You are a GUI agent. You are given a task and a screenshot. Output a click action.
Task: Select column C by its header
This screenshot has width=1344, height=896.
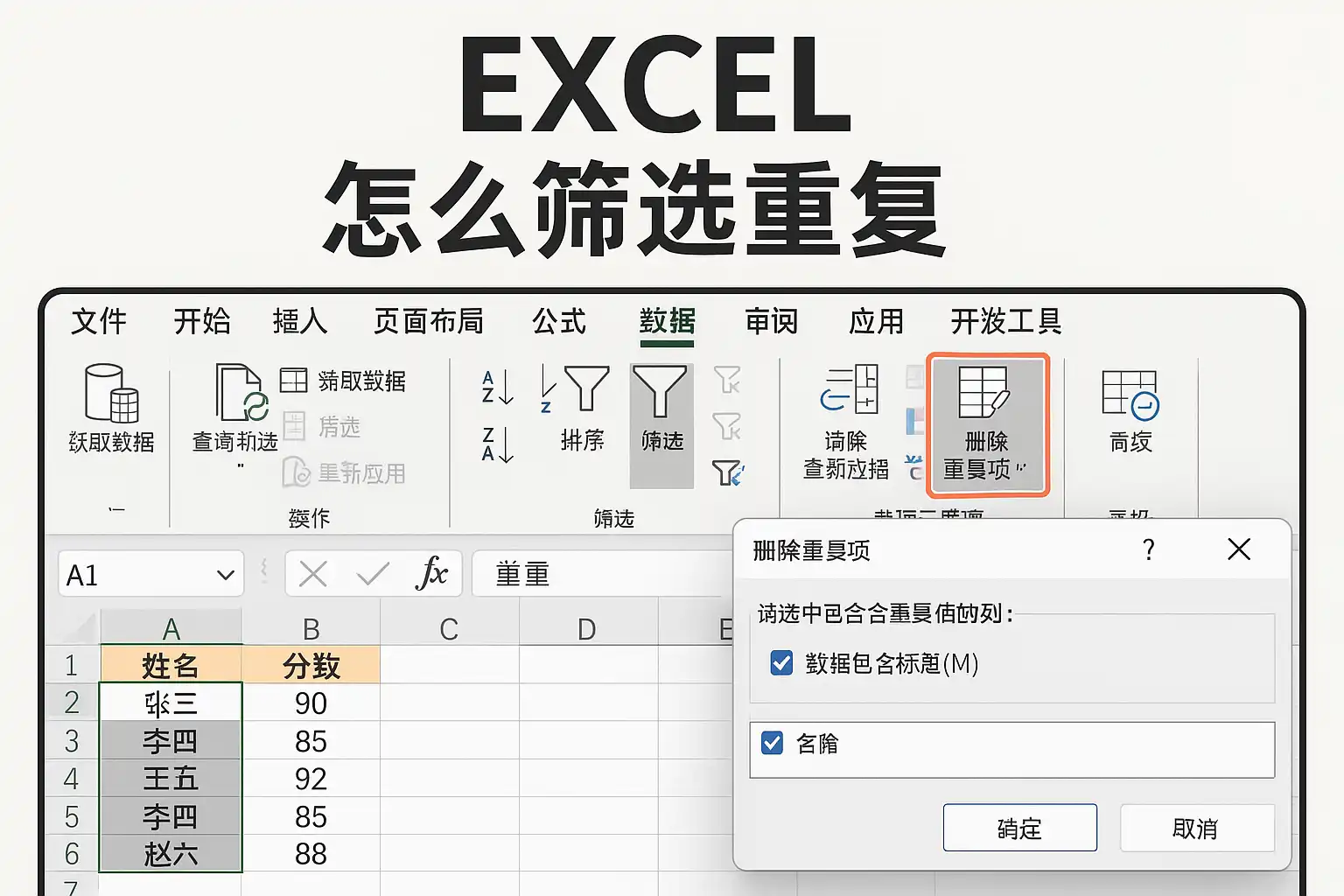click(x=449, y=628)
